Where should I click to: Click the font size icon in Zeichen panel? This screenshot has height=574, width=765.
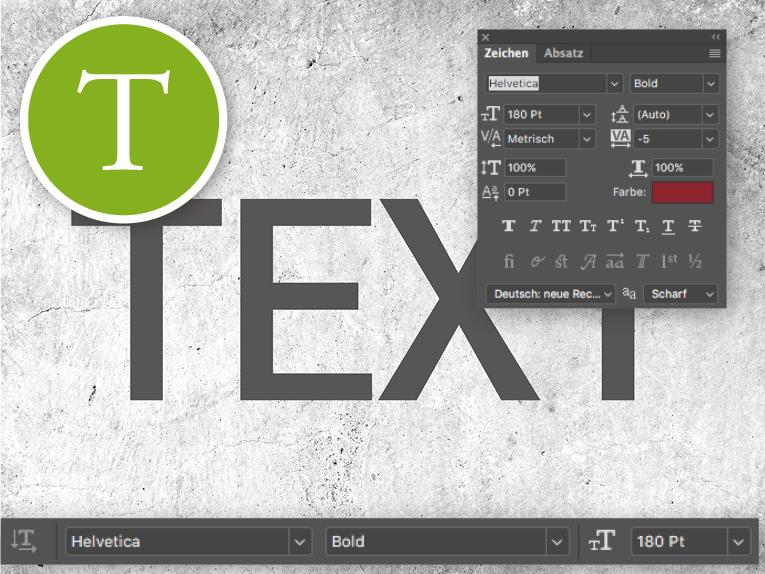point(490,115)
